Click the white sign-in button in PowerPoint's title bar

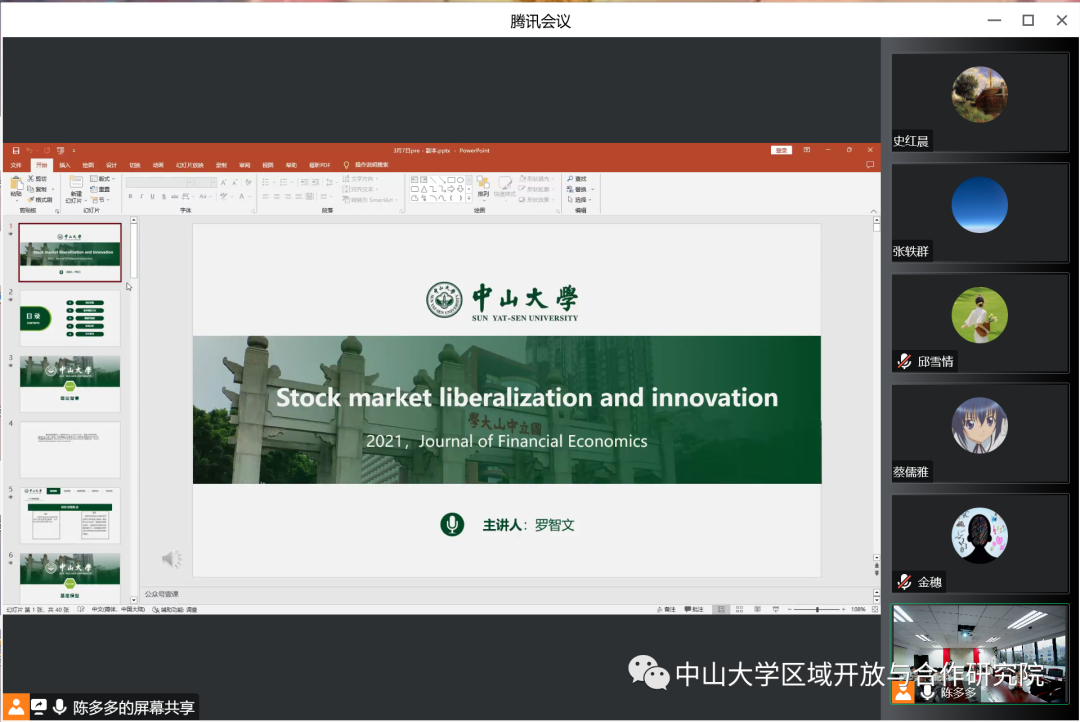pos(781,150)
